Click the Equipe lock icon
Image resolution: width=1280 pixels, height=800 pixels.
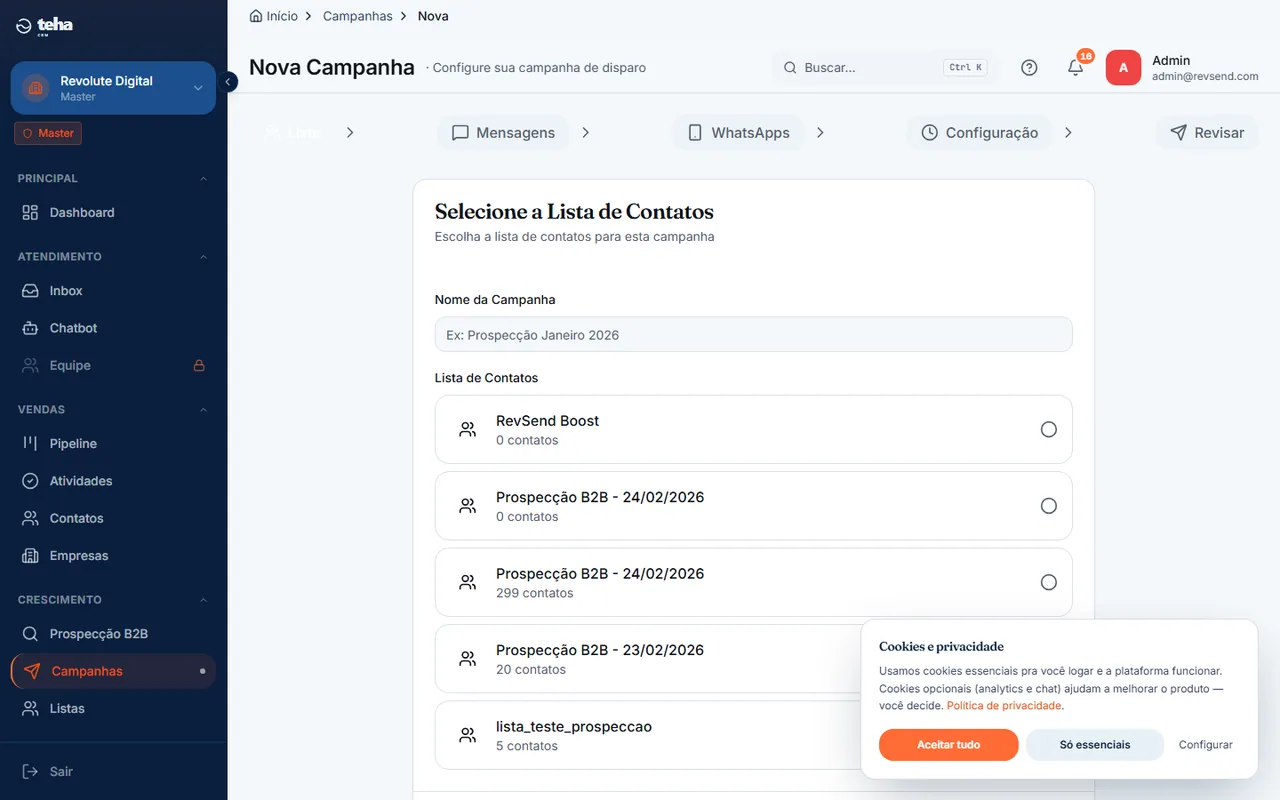coord(199,366)
